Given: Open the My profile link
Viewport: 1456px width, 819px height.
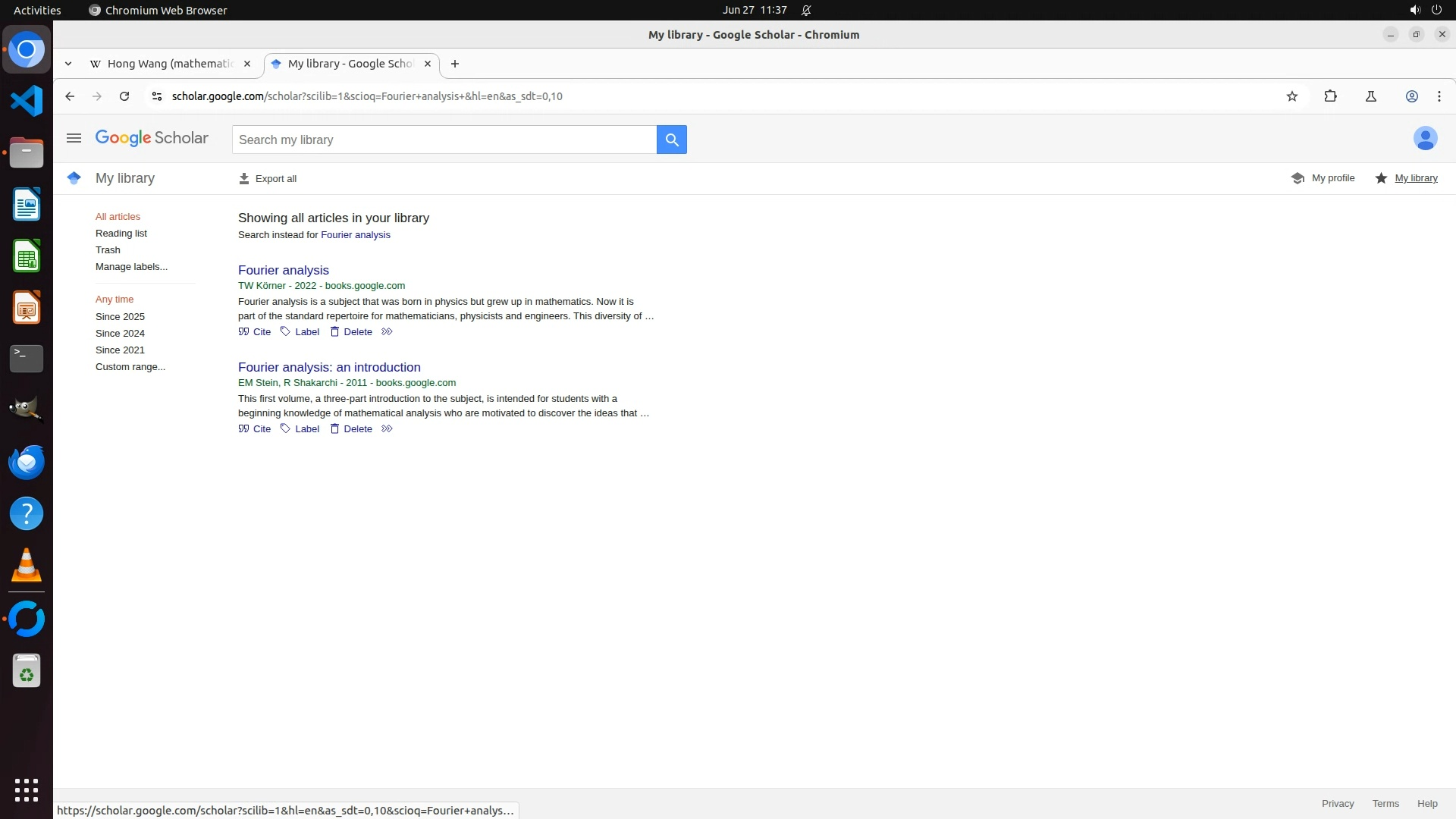Looking at the screenshot, I should [x=1323, y=178].
